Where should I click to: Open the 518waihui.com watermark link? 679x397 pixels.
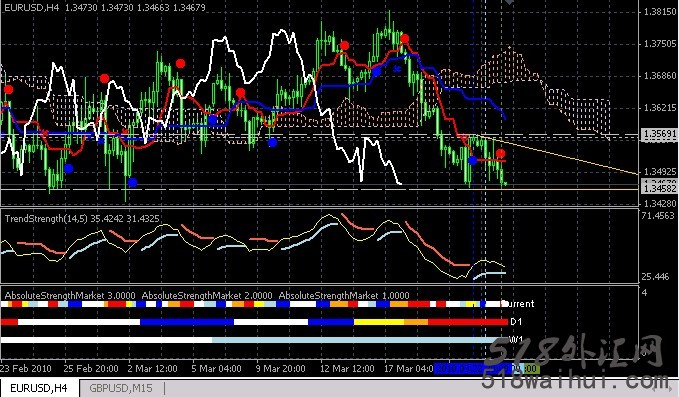pos(576,382)
